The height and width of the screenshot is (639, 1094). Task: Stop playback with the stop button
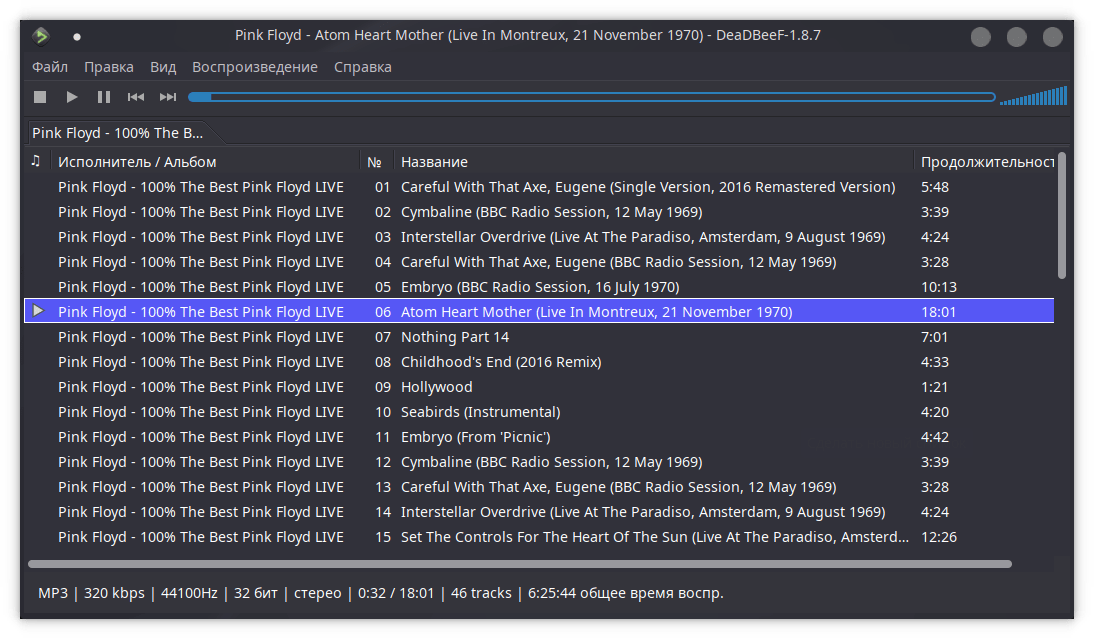pyautogui.click(x=40, y=97)
